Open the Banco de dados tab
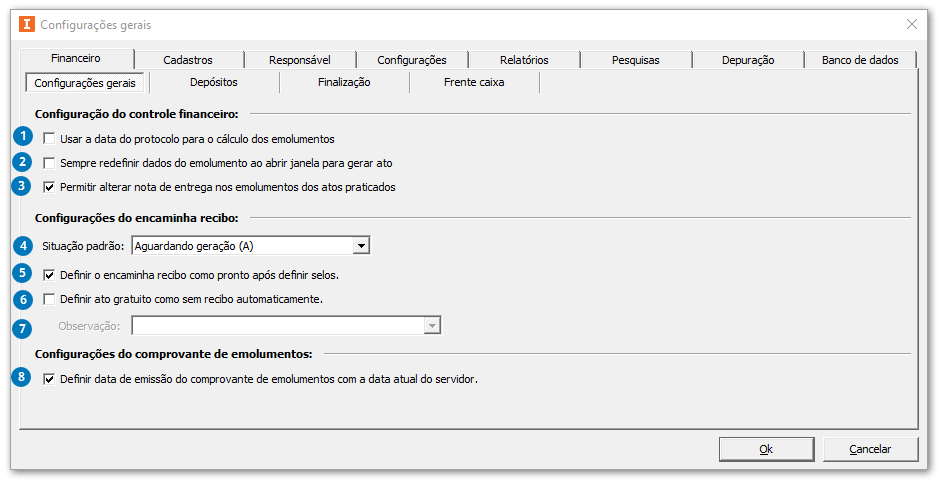The height and width of the screenshot is (483, 941). click(x=860, y=60)
